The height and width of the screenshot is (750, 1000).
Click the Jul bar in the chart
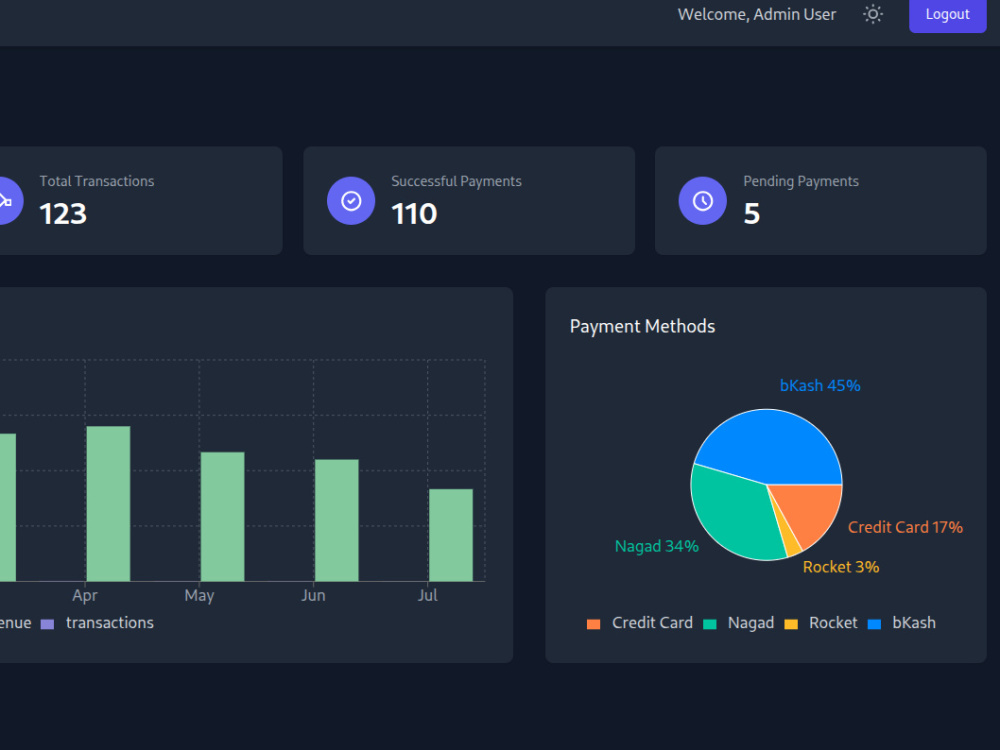451,535
